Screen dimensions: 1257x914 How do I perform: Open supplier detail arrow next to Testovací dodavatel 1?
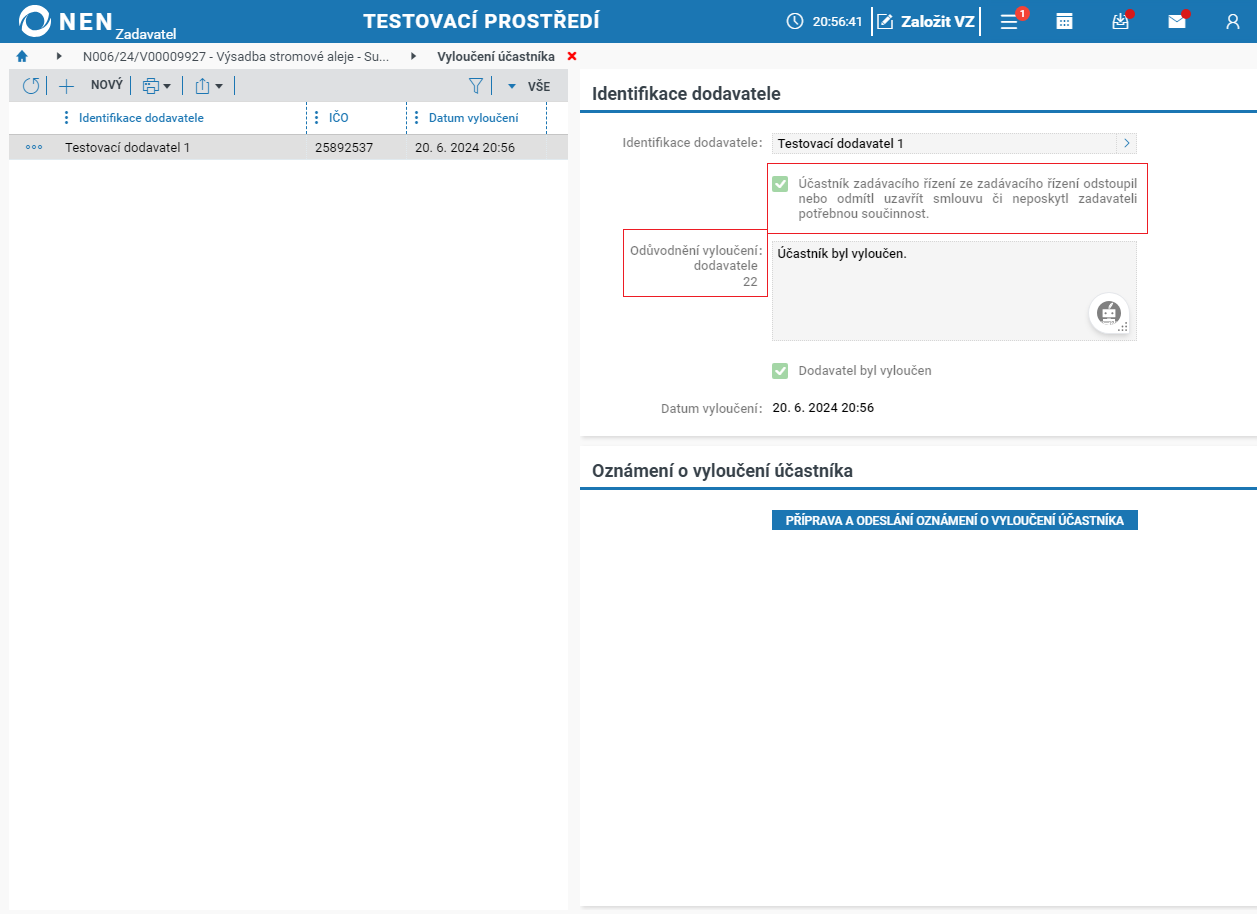tap(1127, 143)
